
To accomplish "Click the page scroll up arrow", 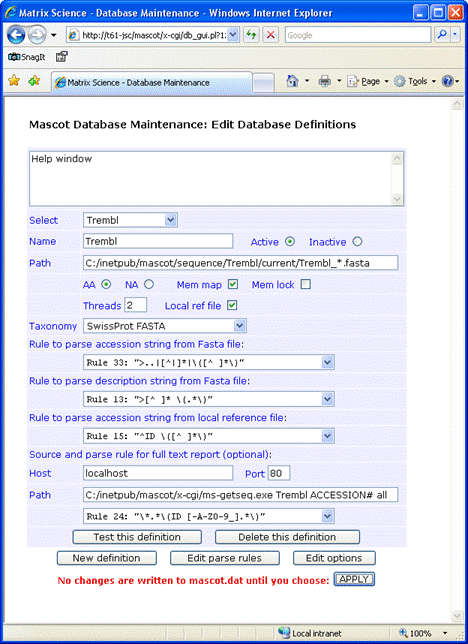I will click(457, 104).
